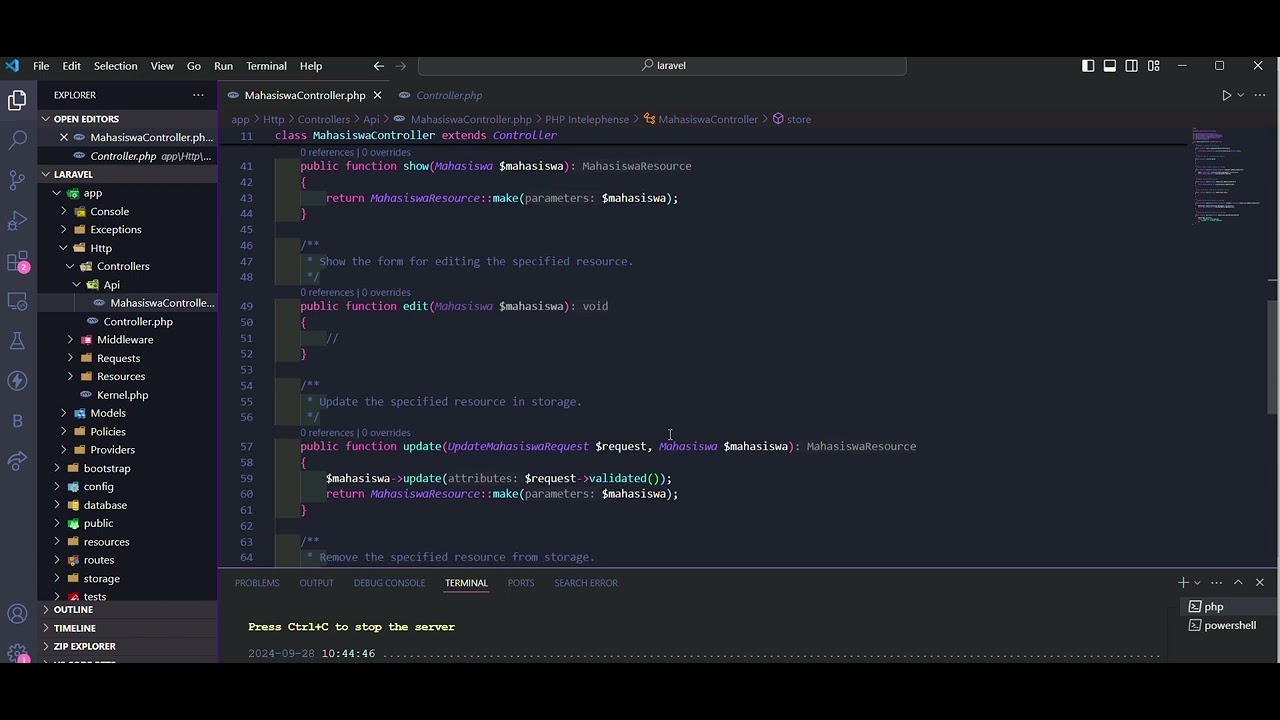Open the Testing flask view
1280x720 pixels.
click(17, 341)
